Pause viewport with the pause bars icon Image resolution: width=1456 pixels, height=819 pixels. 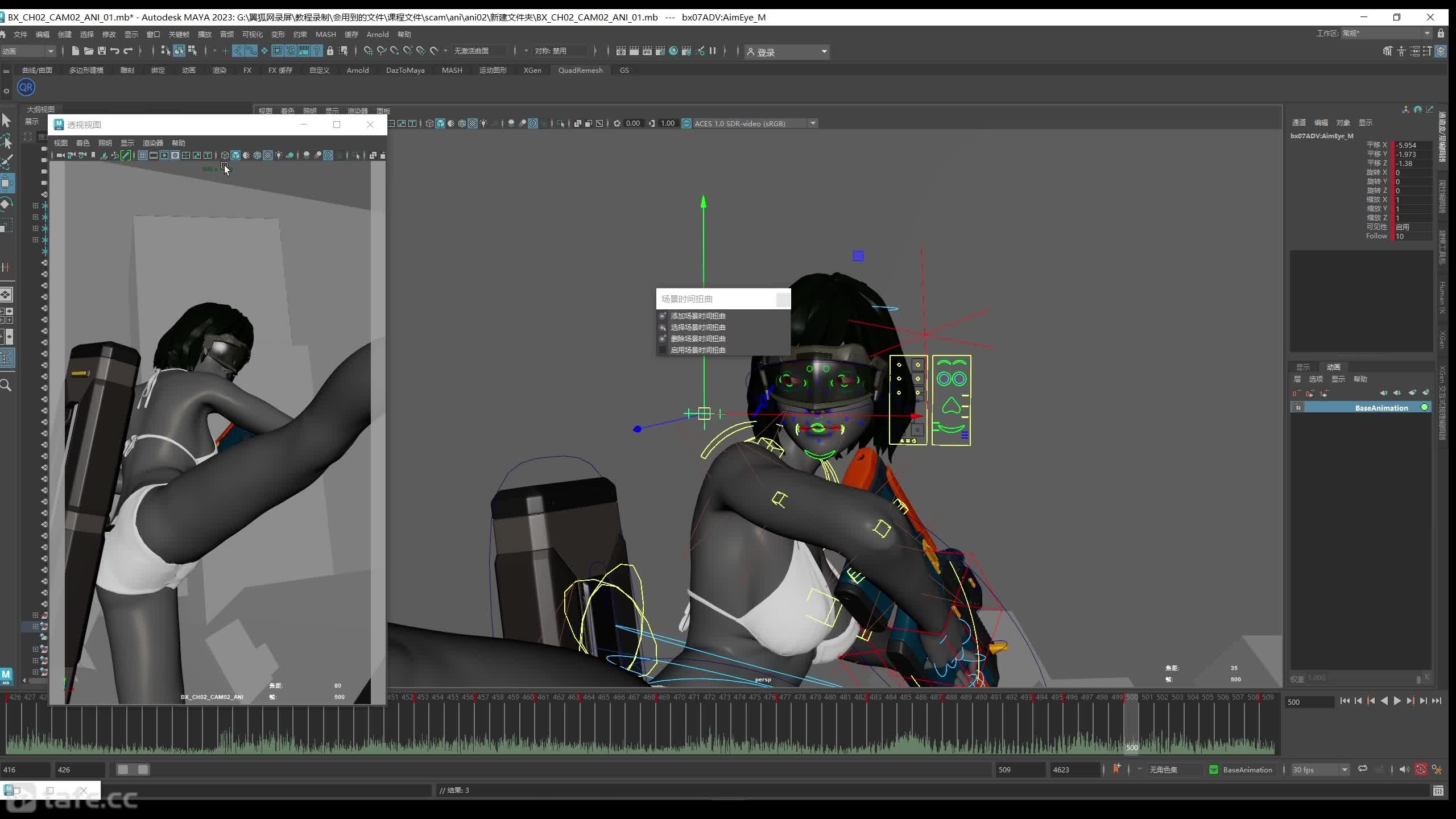click(712, 51)
